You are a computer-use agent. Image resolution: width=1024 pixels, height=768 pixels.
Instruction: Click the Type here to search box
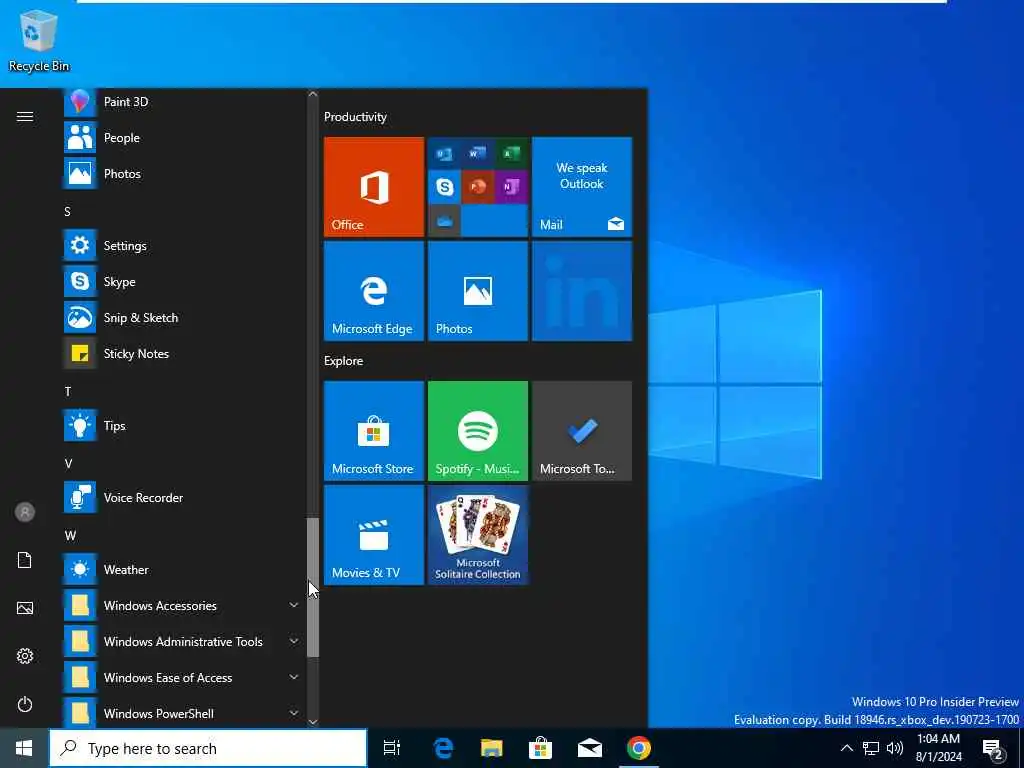pos(208,748)
